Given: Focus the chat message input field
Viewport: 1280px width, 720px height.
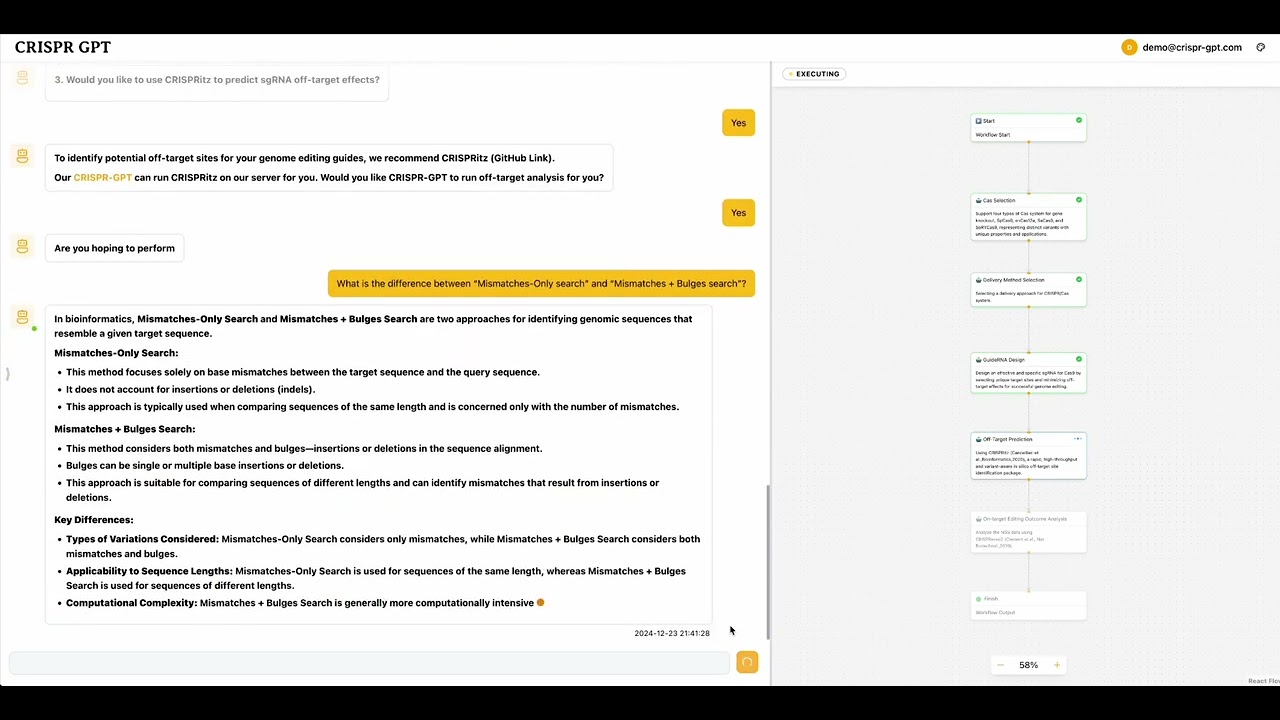Looking at the screenshot, I should (370, 662).
